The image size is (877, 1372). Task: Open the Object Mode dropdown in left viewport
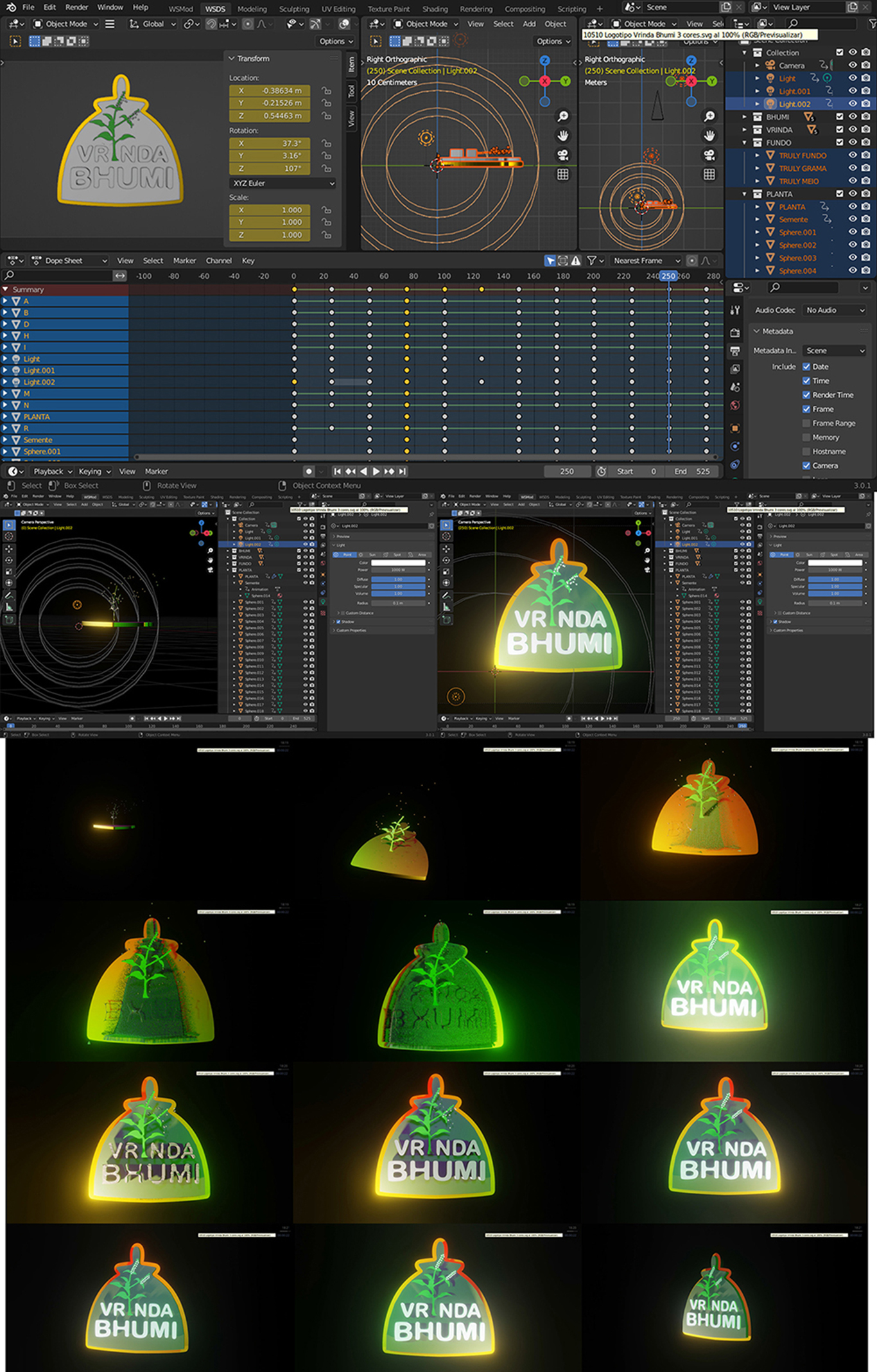[x=66, y=24]
